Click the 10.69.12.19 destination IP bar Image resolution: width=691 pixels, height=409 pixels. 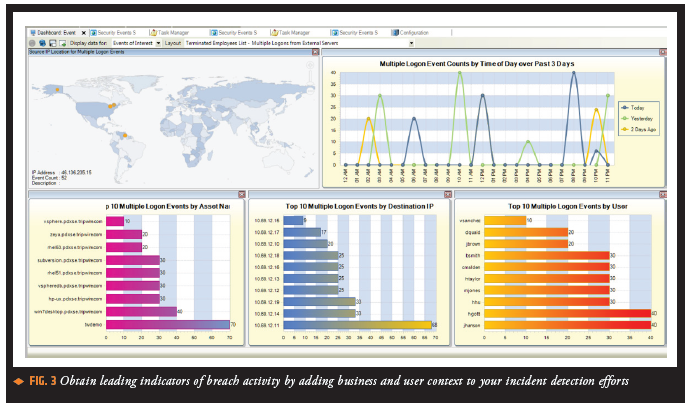click(x=319, y=301)
